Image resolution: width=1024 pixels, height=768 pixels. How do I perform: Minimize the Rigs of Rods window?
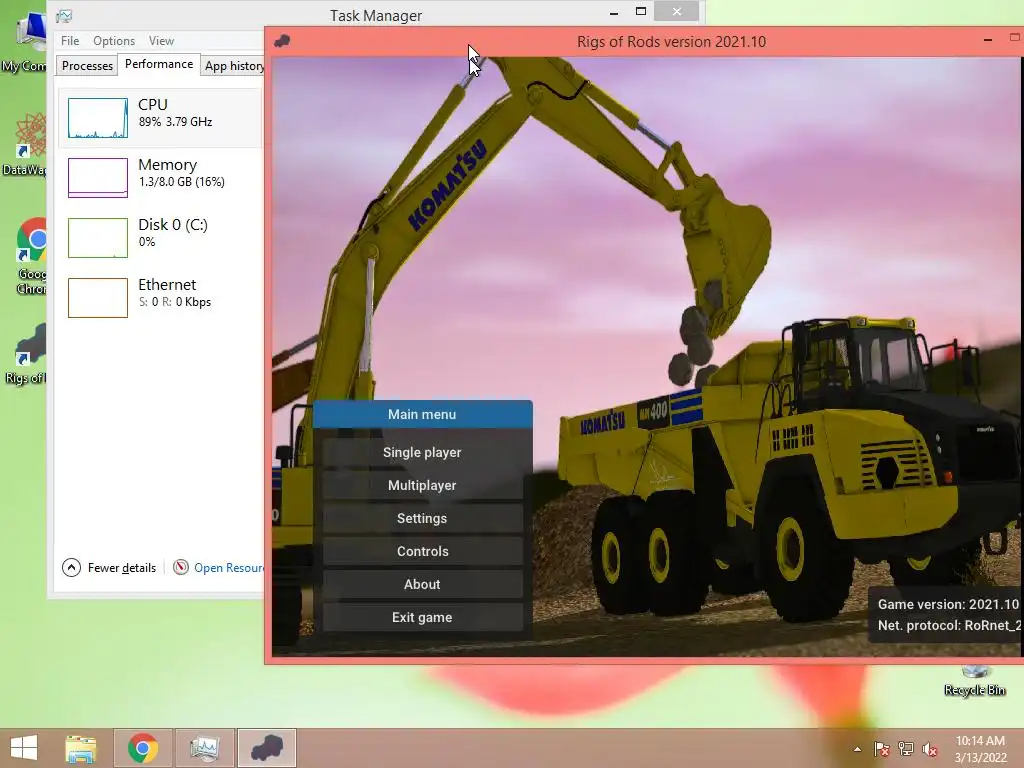click(988, 40)
